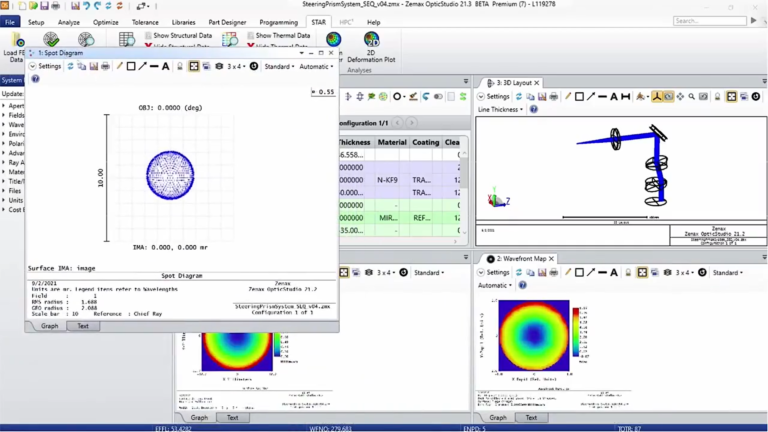Click Show Structural Data option
The width and height of the screenshot is (768, 432).
178,35
